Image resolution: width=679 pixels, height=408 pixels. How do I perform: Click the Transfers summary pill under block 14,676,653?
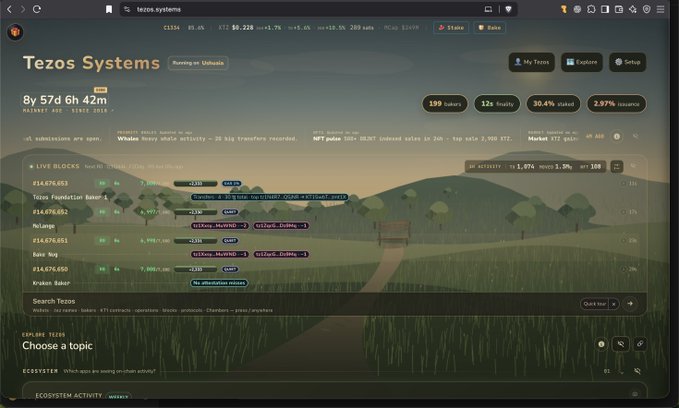click(269, 197)
